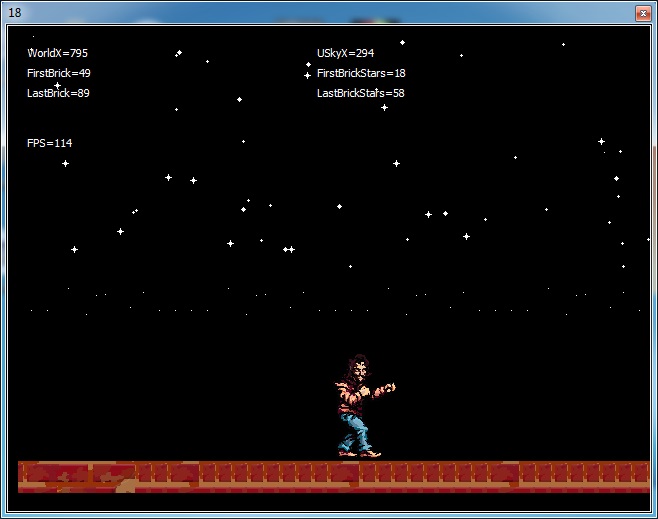Click the WorldX=795 debug readout
Image resolution: width=658 pixels, height=519 pixels.
pyautogui.click(x=57, y=53)
